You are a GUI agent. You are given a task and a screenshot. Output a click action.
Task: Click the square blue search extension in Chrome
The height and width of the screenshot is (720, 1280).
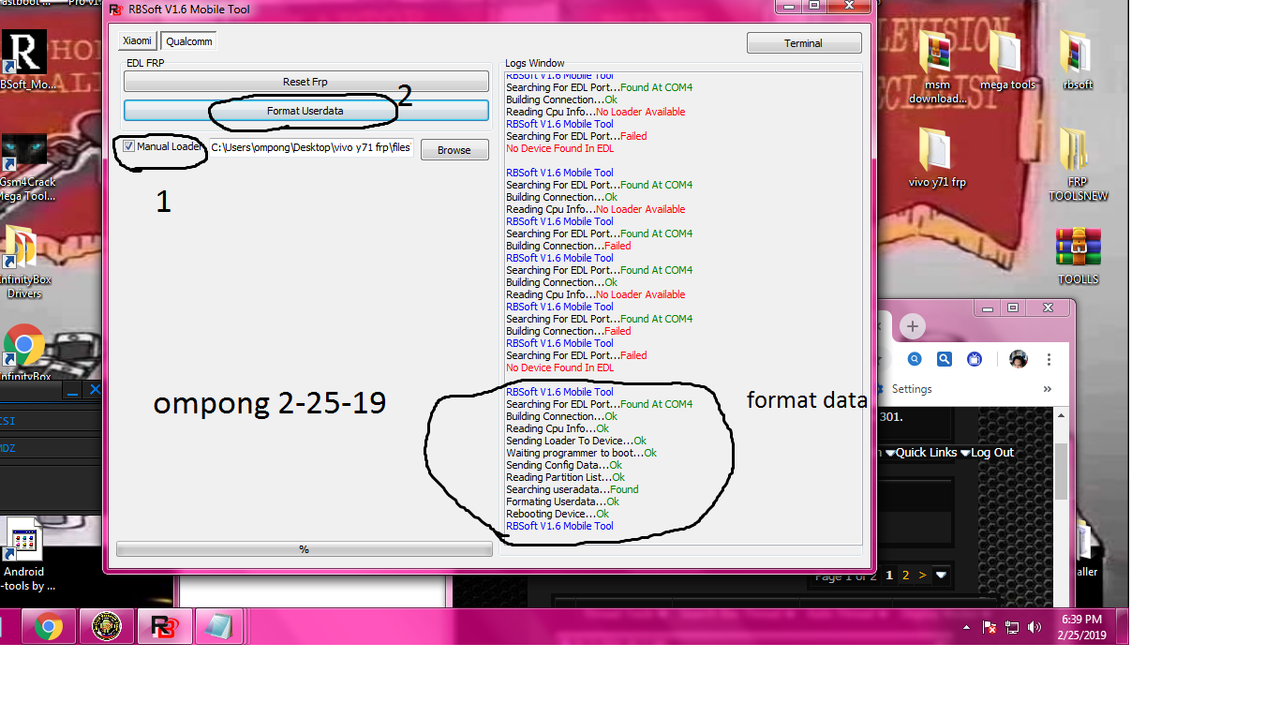pyautogui.click(x=944, y=359)
